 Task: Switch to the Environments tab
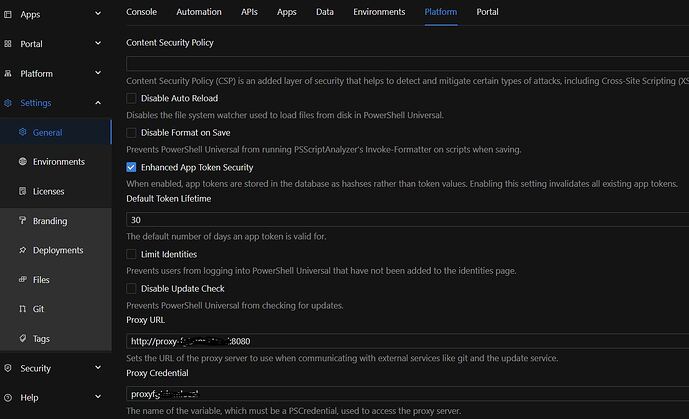click(379, 12)
